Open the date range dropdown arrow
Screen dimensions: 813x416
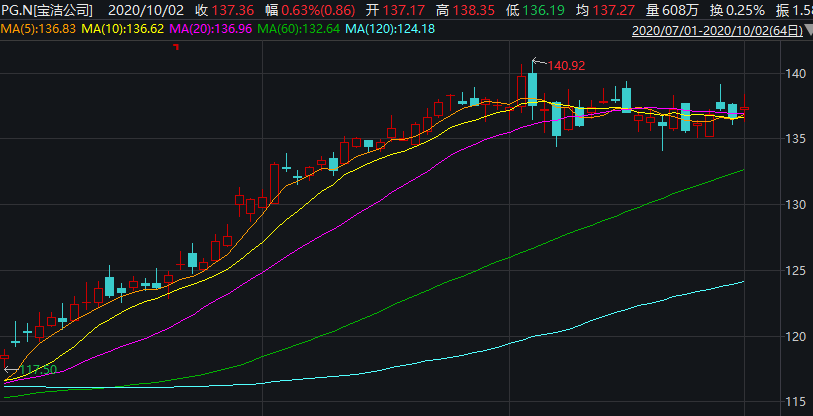tap(808, 31)
